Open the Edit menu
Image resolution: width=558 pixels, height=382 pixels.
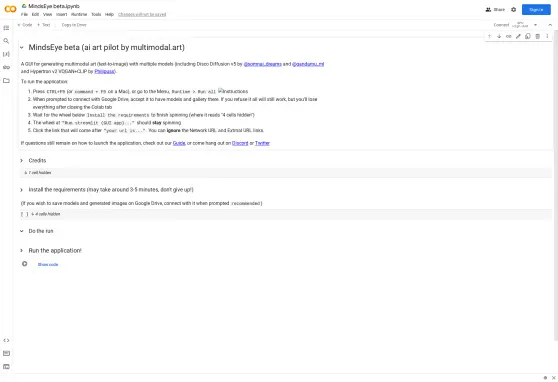click(35, 15)
